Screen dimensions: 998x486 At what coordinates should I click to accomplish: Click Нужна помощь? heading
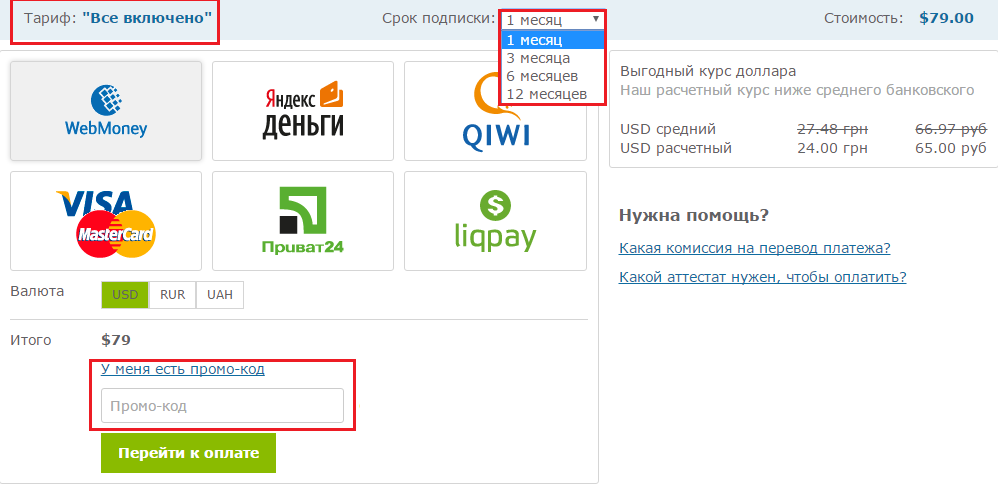[694, 216]
